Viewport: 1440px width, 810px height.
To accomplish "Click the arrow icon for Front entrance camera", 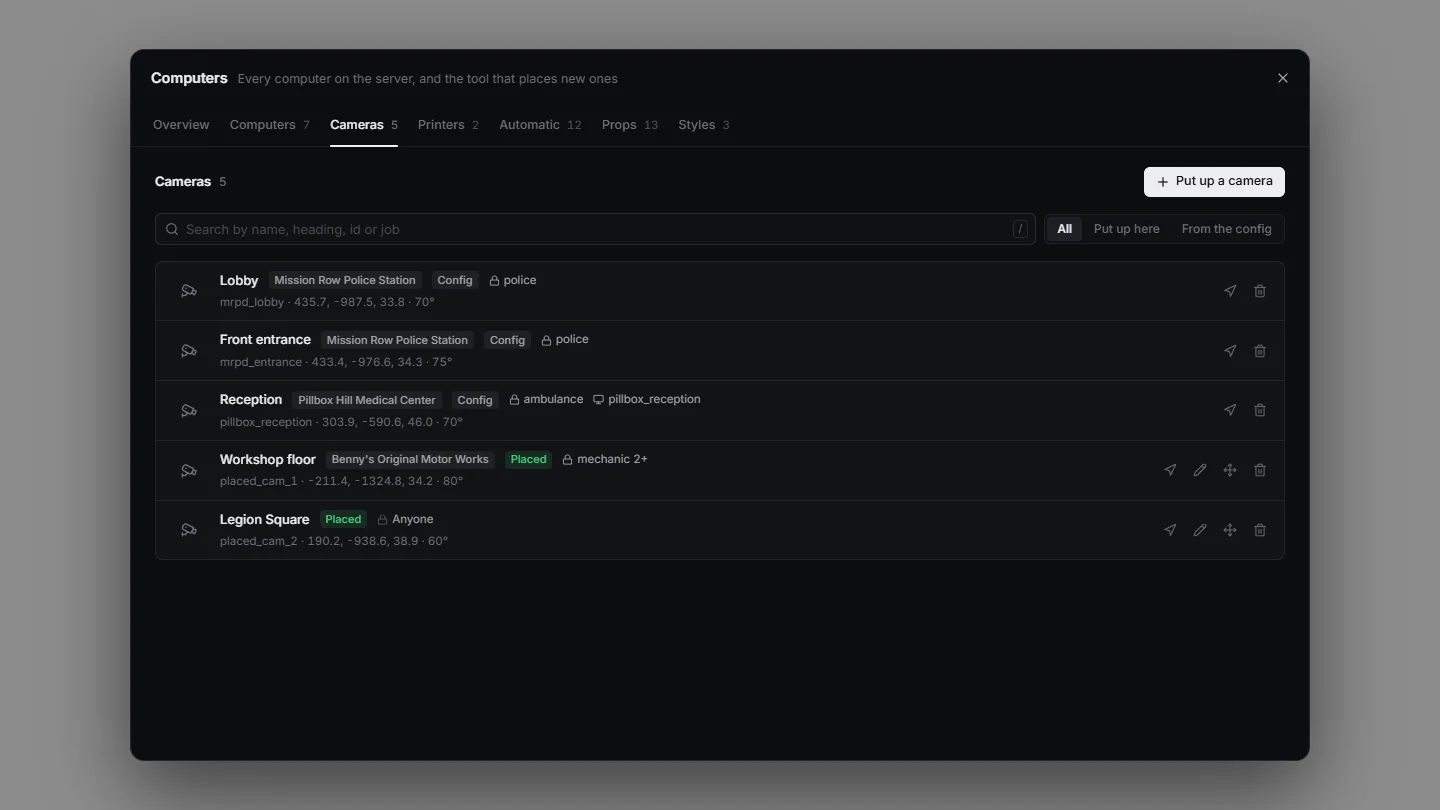I will (x=1230, y=351).
